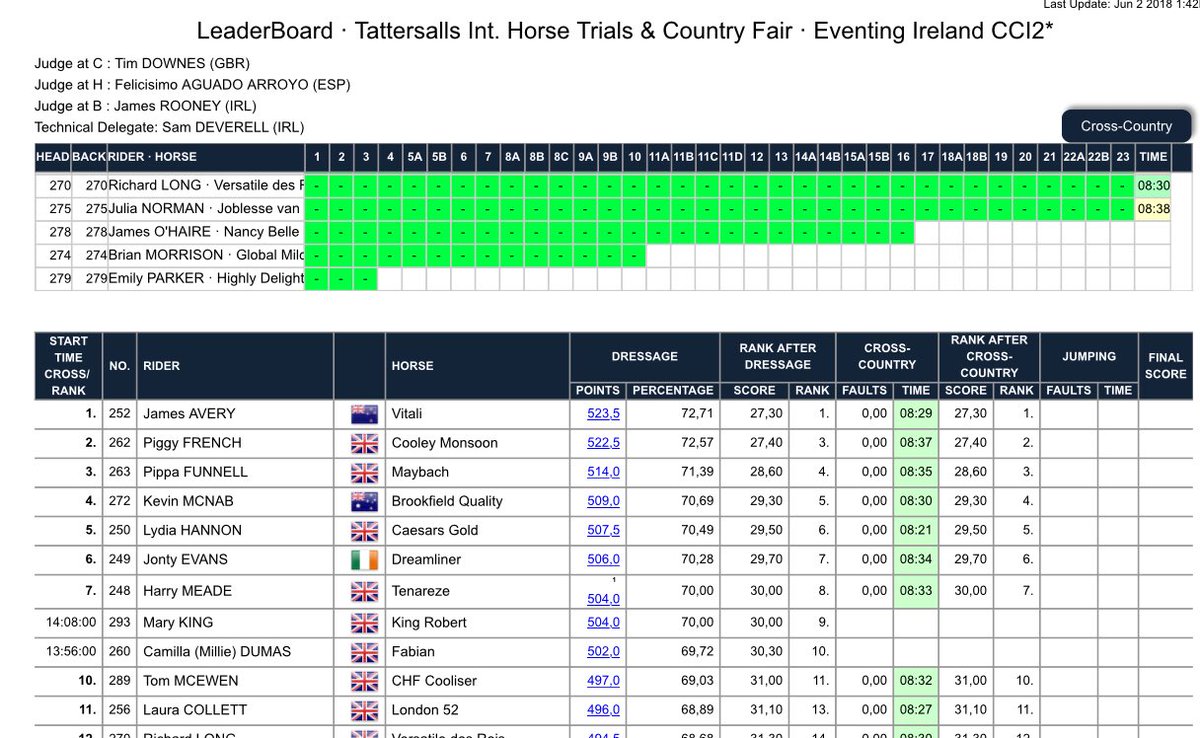Screen dimensions: 1200x738
Task: Click Camilla DUMAS's start time 13:56:00
Action: 71,651
